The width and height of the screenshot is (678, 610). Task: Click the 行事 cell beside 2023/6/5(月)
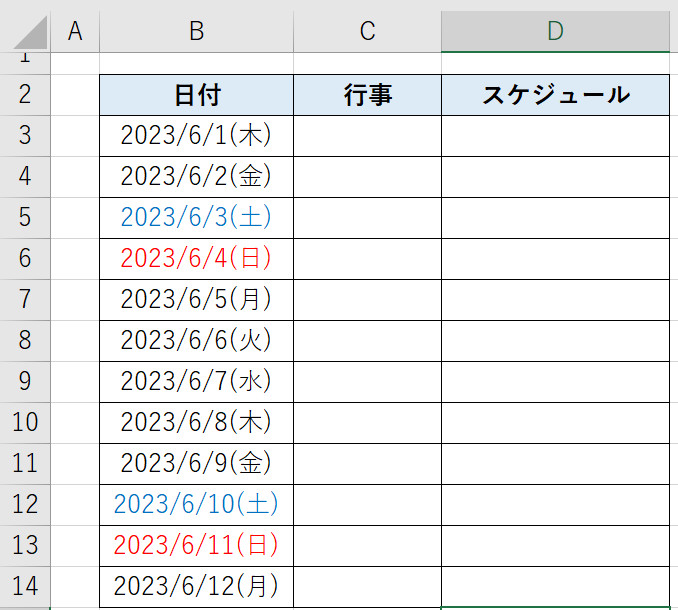[x=367, y=300]
